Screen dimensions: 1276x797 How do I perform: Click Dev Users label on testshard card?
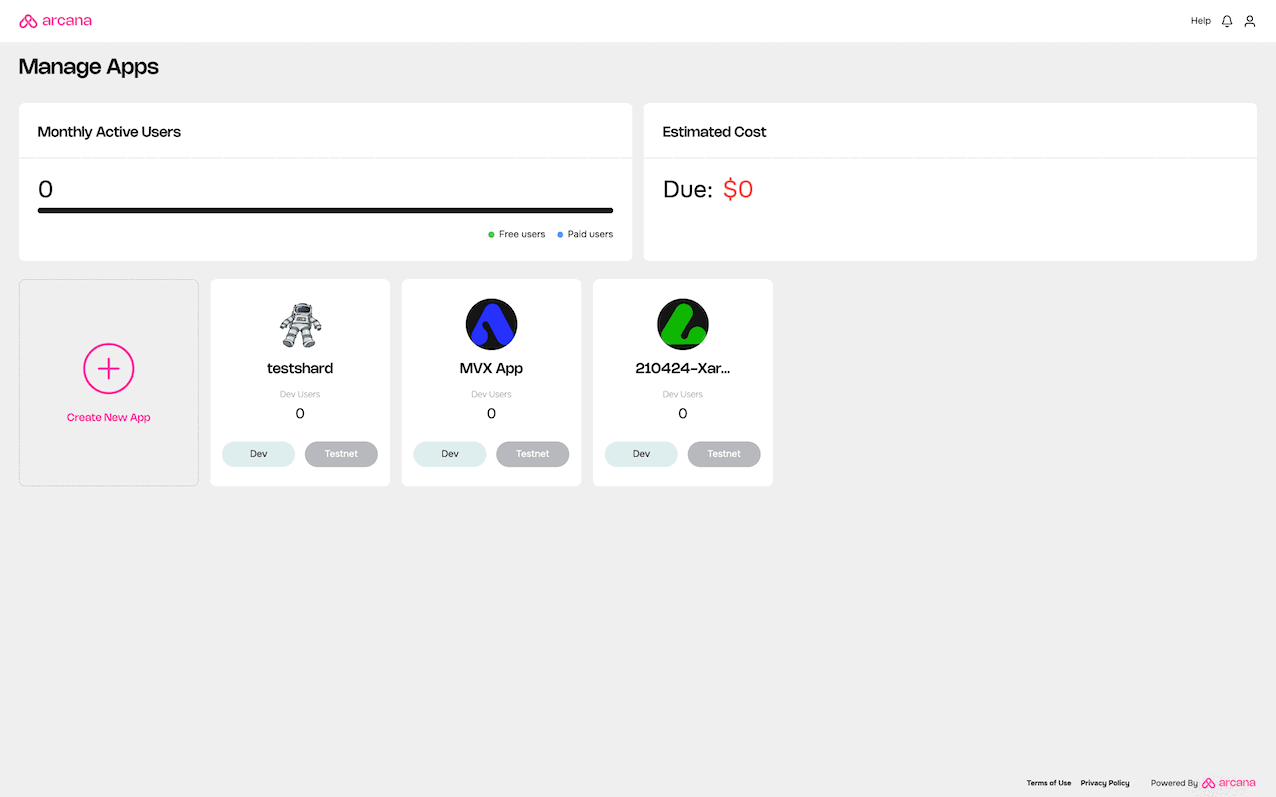pyautogui.click(x=300, y=394)
